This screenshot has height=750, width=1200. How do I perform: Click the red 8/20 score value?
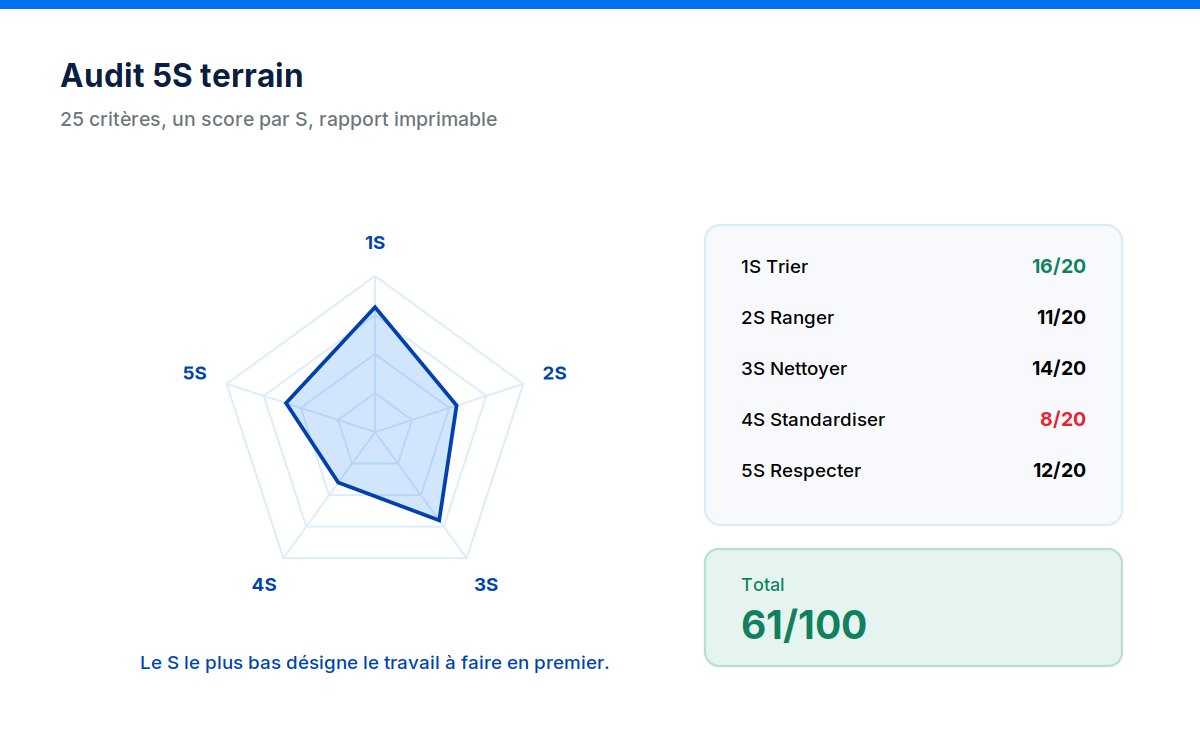pos(1063,420)
